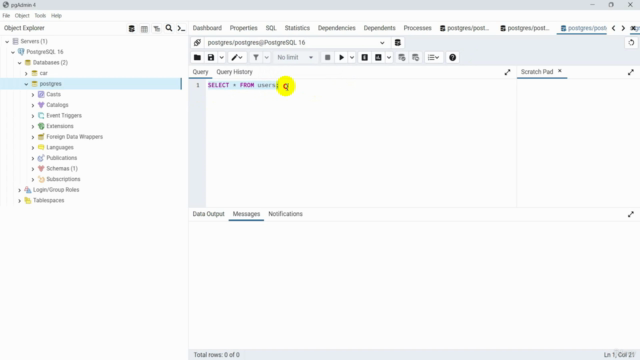
Task: Select the Event Triggers tree item
Action: (64, 116)
